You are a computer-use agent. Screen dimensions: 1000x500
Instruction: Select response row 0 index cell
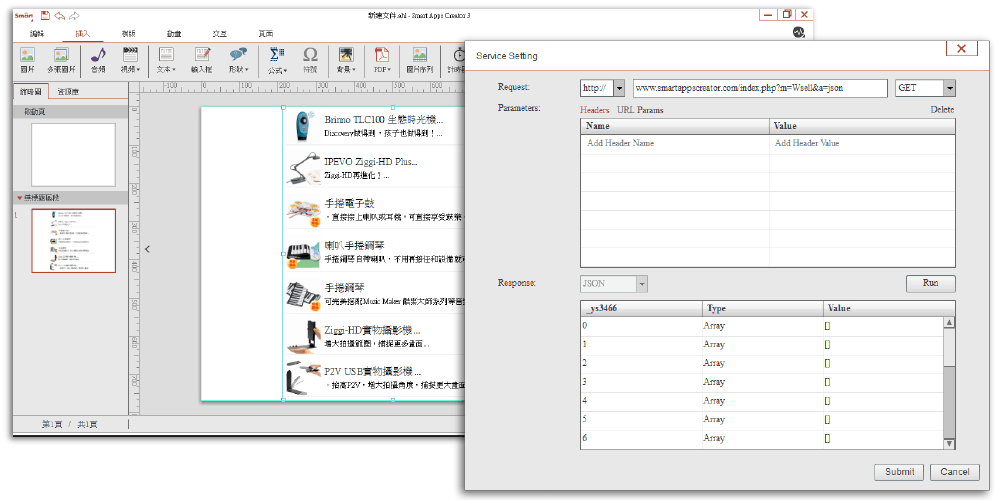click(x=642, y=326)
